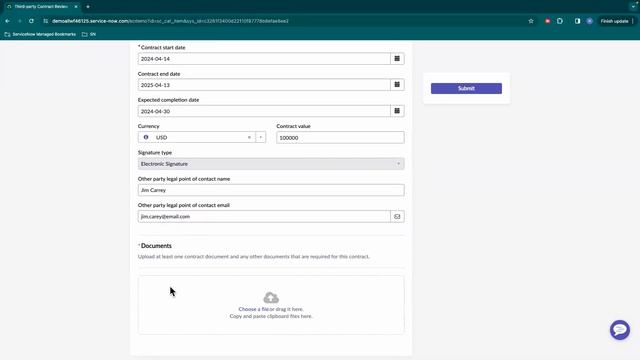This screenshot has height=360, width=640.
Task: Expand the tab search chevron at top right
Action: (x=633, y=7)
